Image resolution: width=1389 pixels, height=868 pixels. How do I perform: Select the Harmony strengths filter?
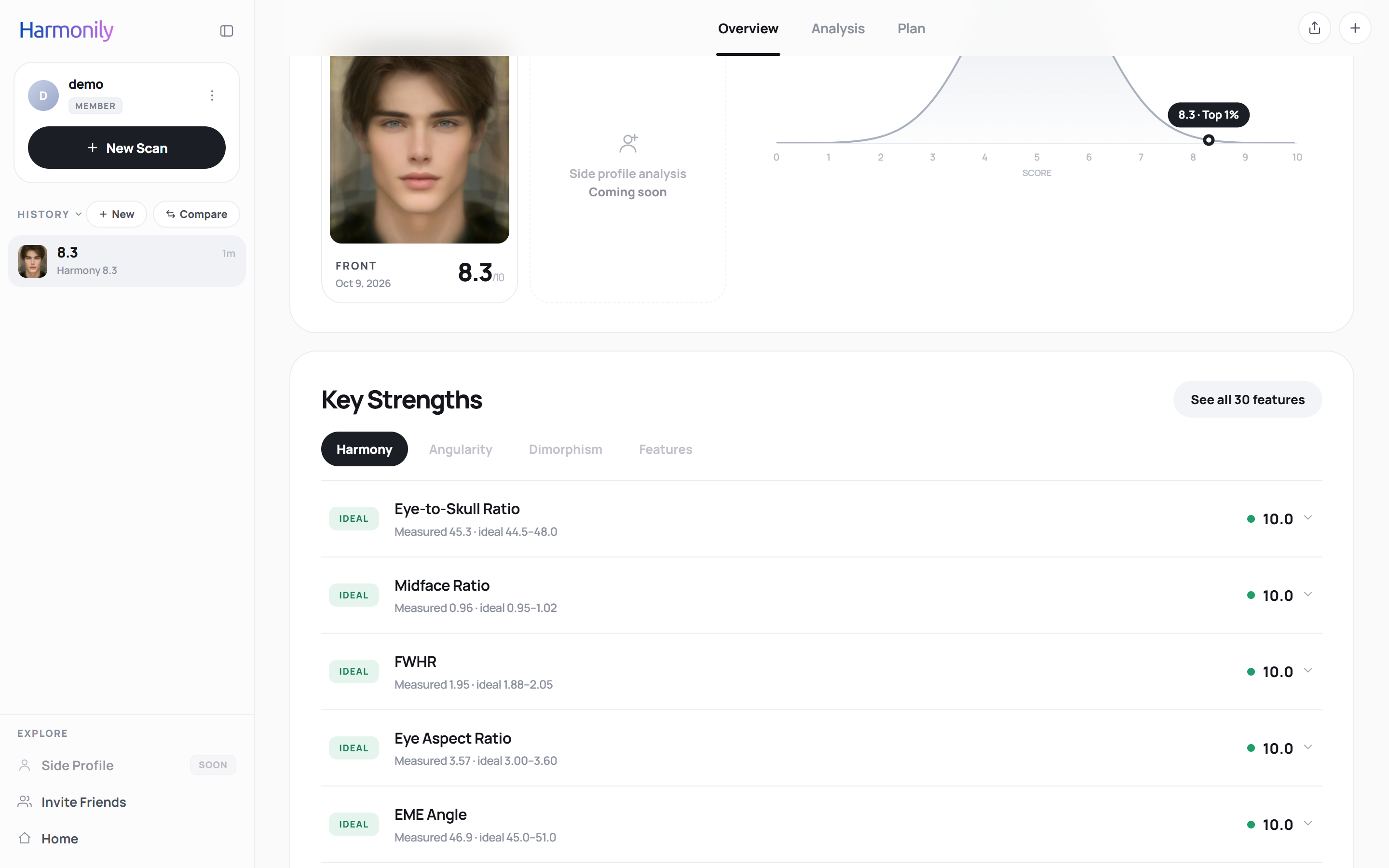pyautogui.click(x=365, y=449)
